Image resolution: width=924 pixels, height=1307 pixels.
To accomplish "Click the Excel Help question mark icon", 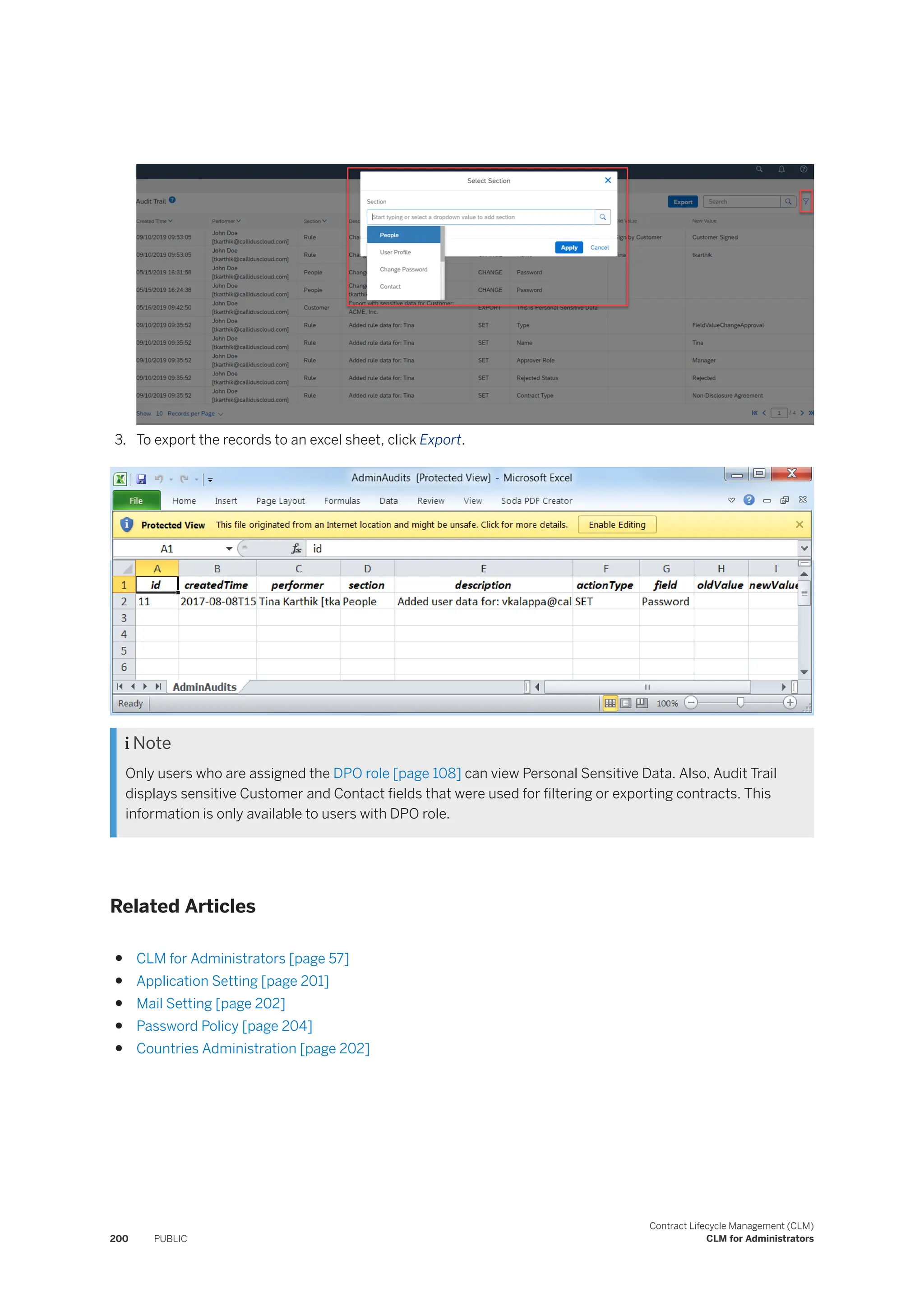I will click(x=749, y=500).
